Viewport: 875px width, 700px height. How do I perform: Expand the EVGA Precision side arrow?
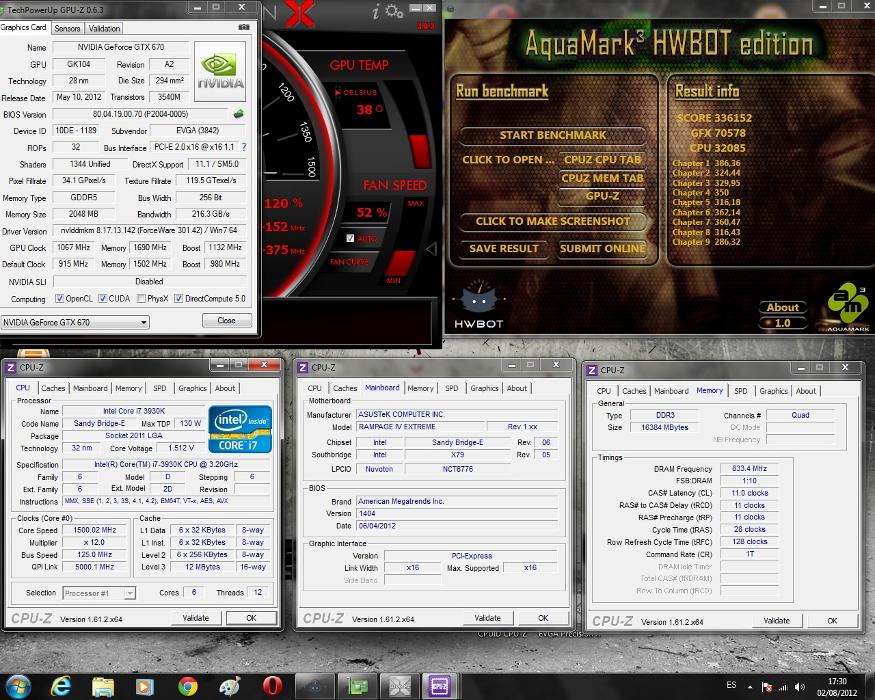(x=431, y=248)
